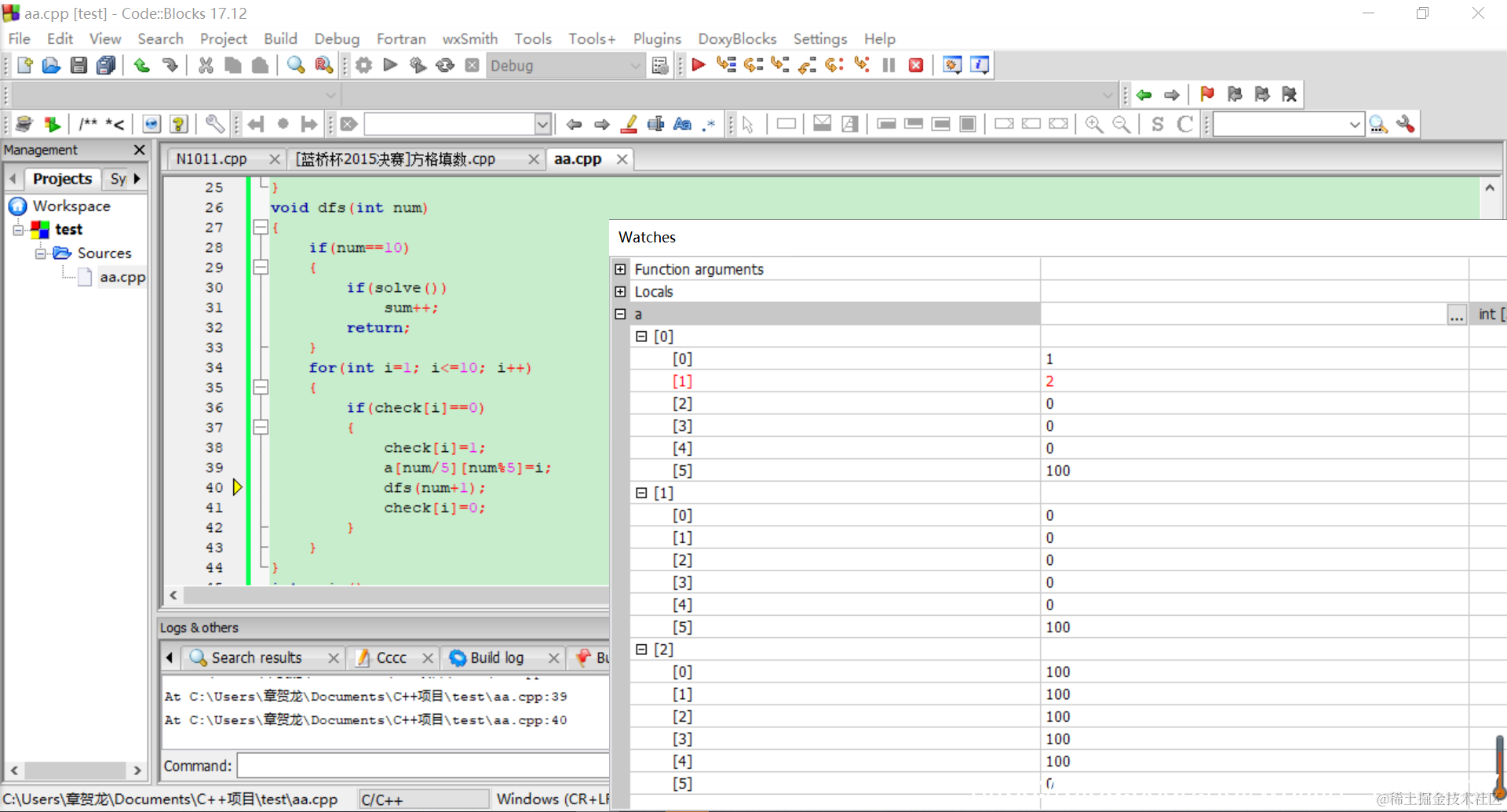Fold the for-loop block at line 35
Viewport: 1507px width, 812px height.
click(261, 388)
